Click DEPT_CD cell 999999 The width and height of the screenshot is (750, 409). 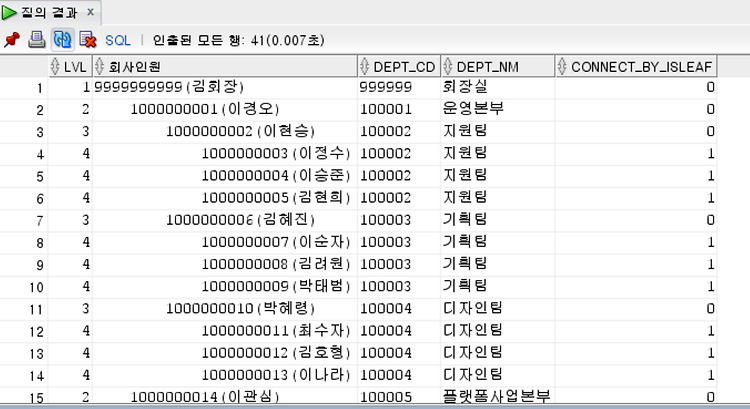399,87
